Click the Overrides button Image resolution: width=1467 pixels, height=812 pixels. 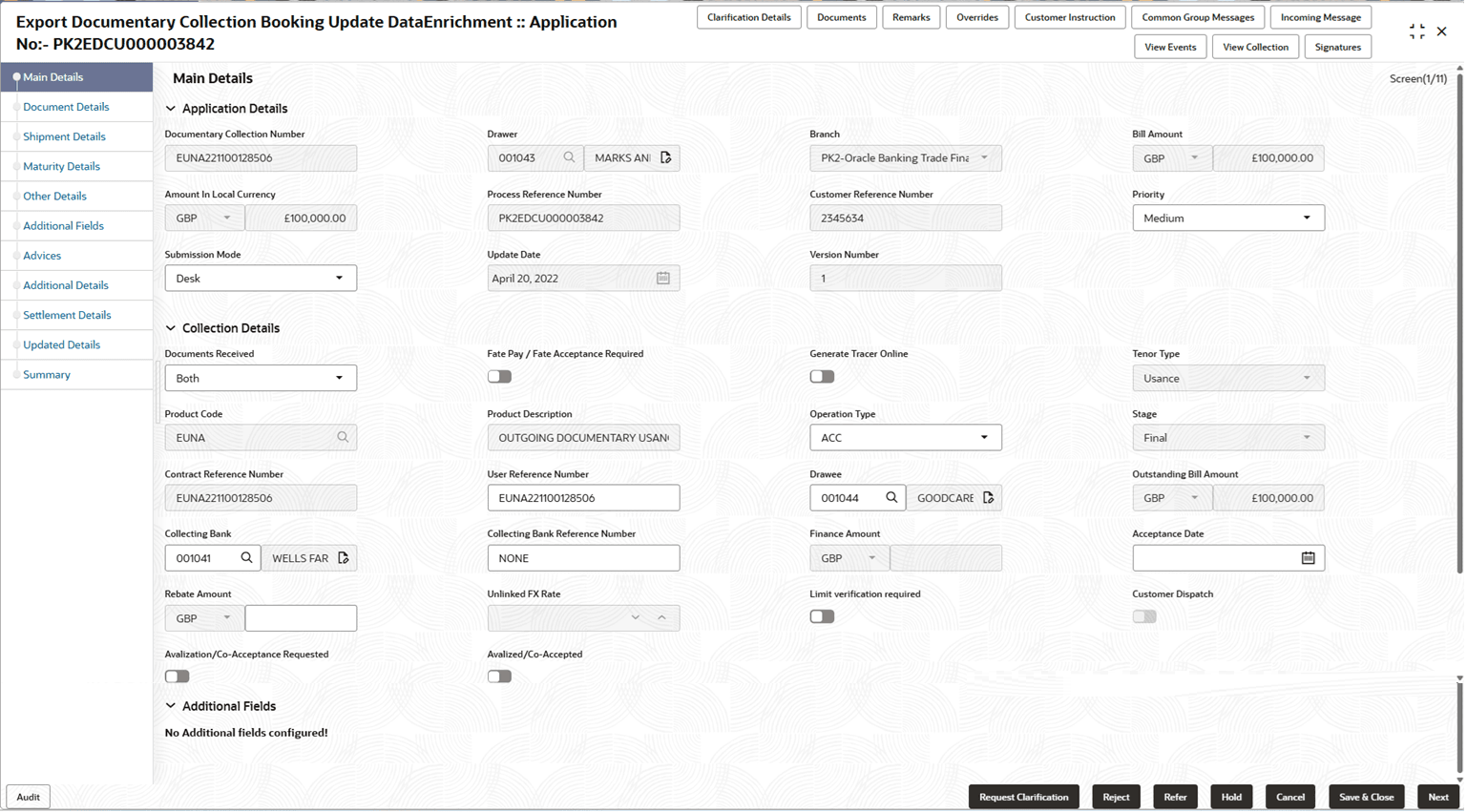pyautogui.click(x=977, y=17)
